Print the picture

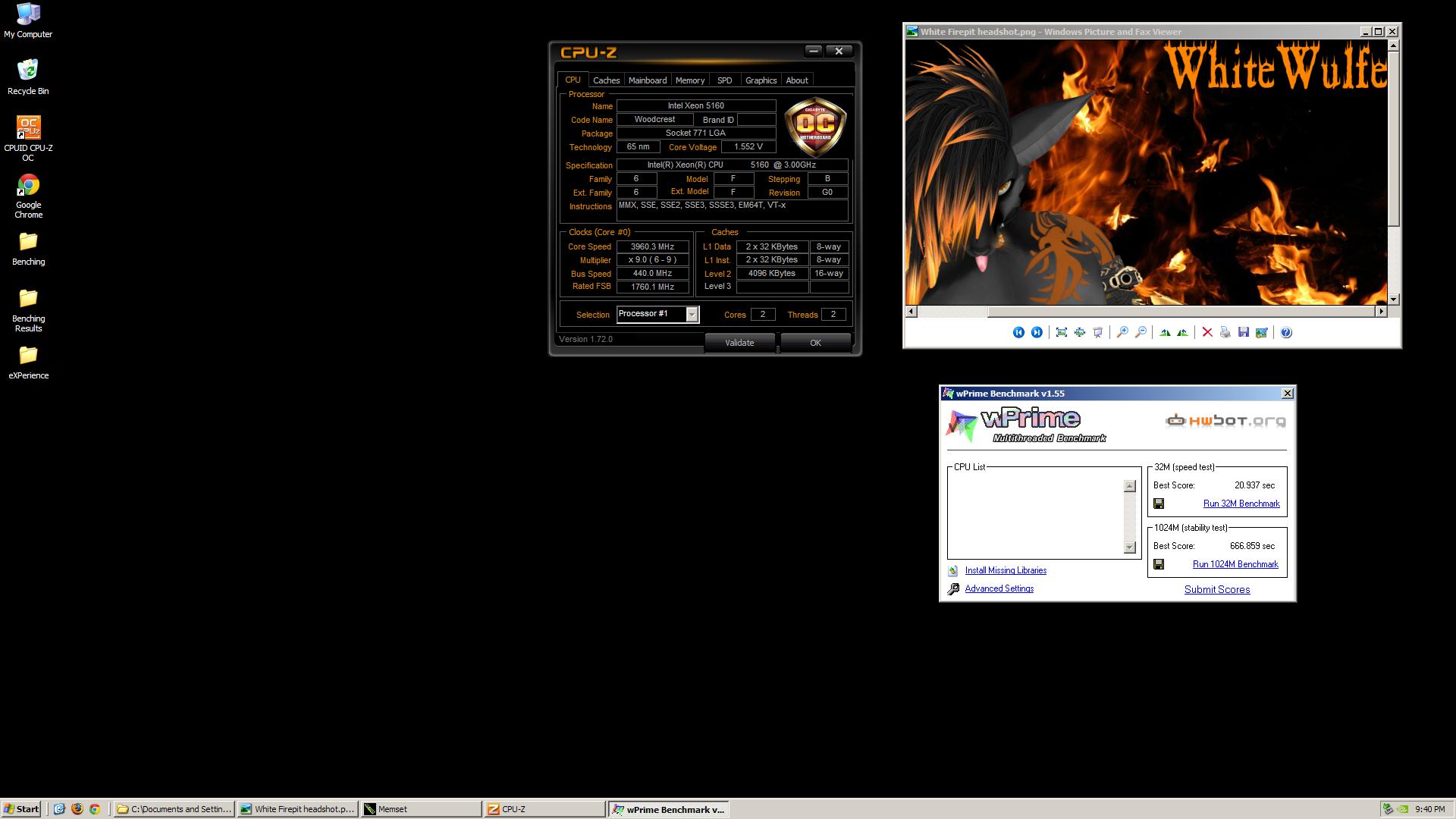coord(1225,332)
